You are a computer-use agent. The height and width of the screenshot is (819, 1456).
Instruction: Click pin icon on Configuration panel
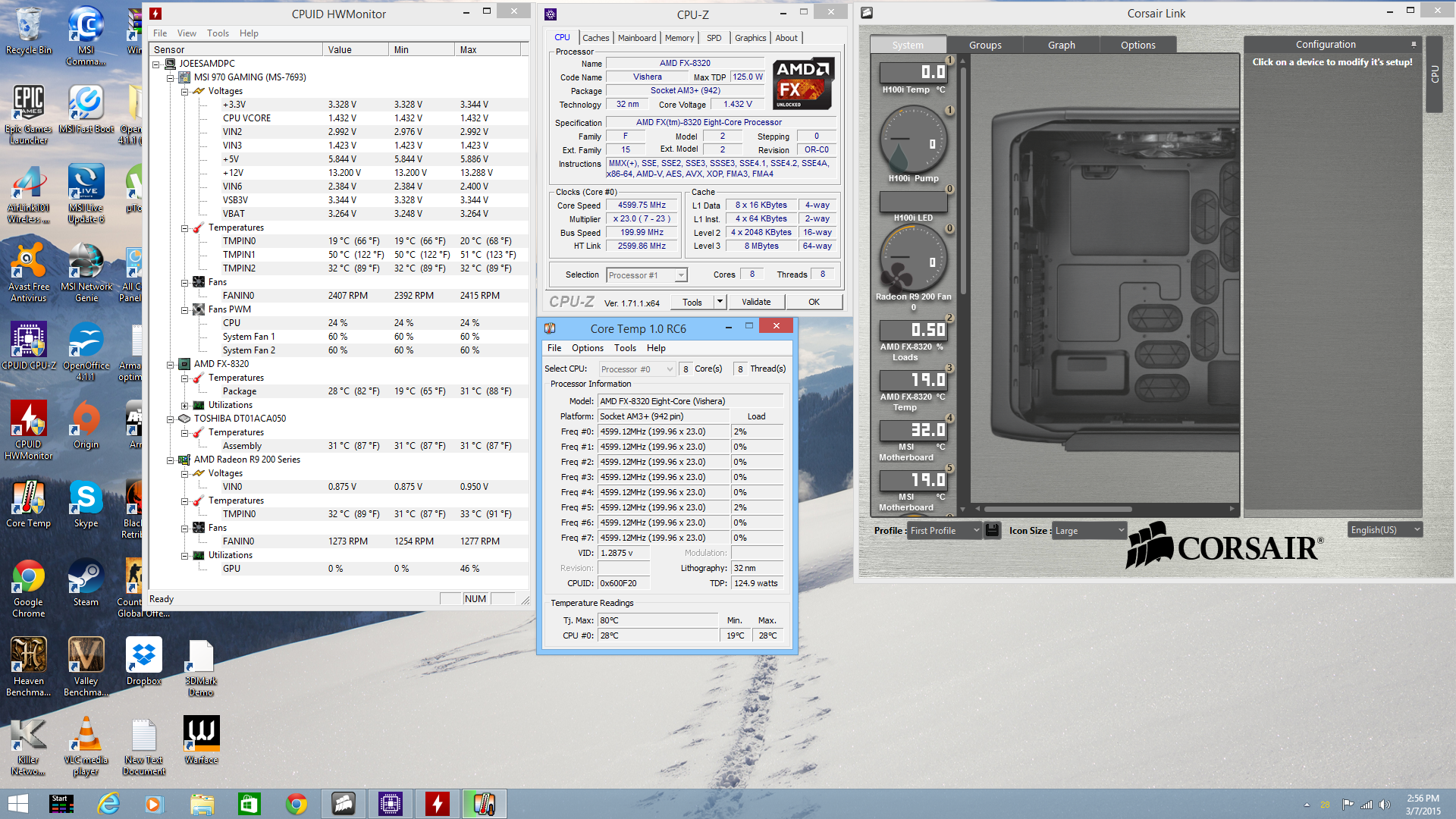pyautogui.click(x=1414, y=45)
